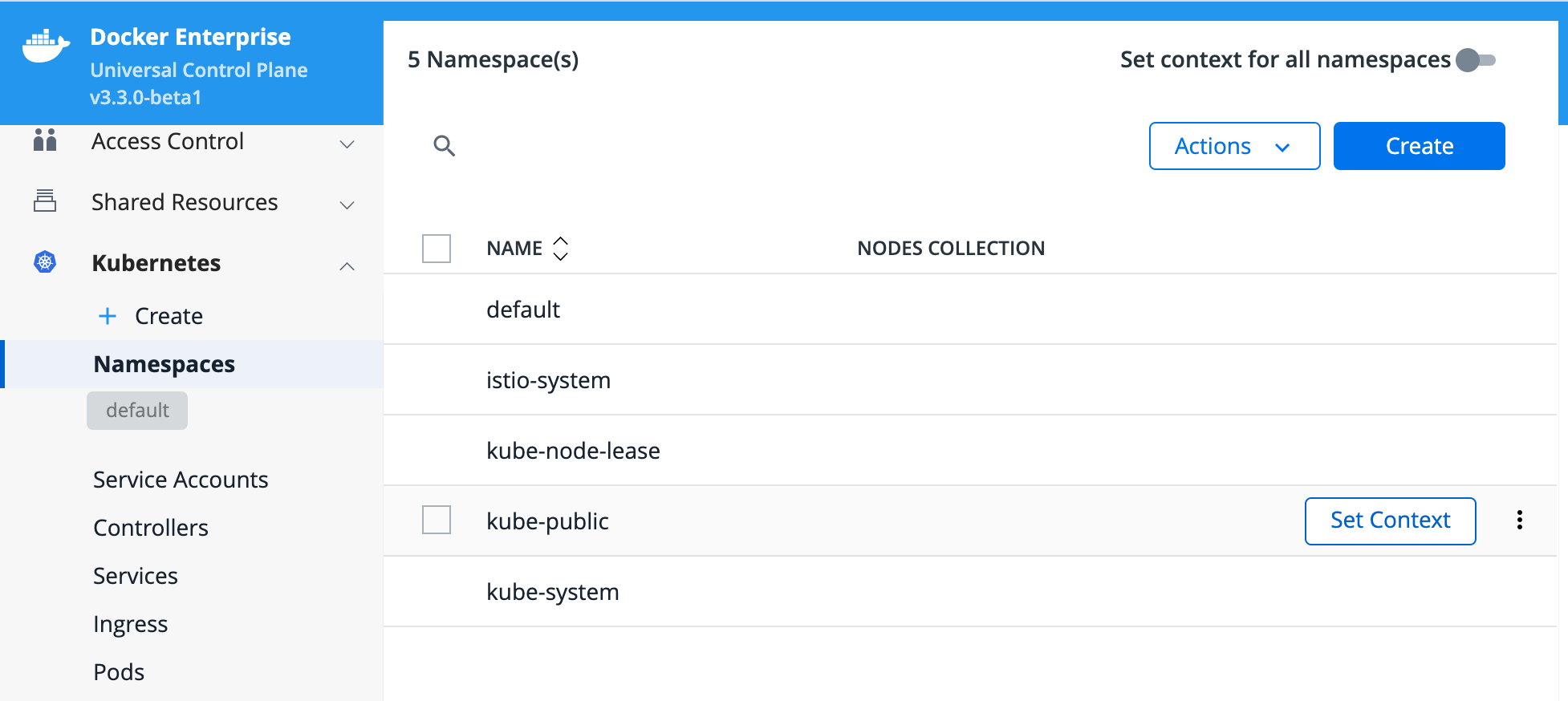Open the Actions dropdown
1568x701 pixels.
(x=1233, y=146)
